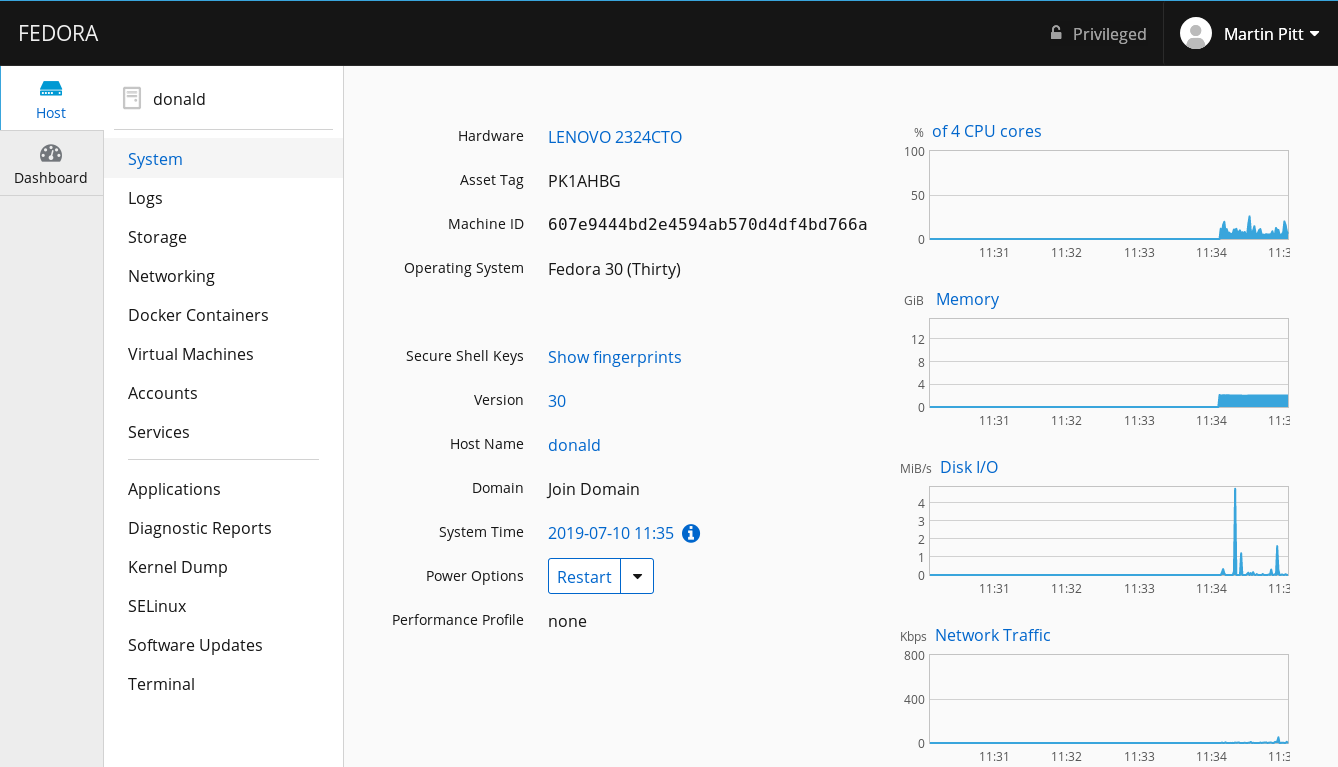Open the Dashboard gauge icon
Screen dimensions: 1338x767
tap(51, 154)
